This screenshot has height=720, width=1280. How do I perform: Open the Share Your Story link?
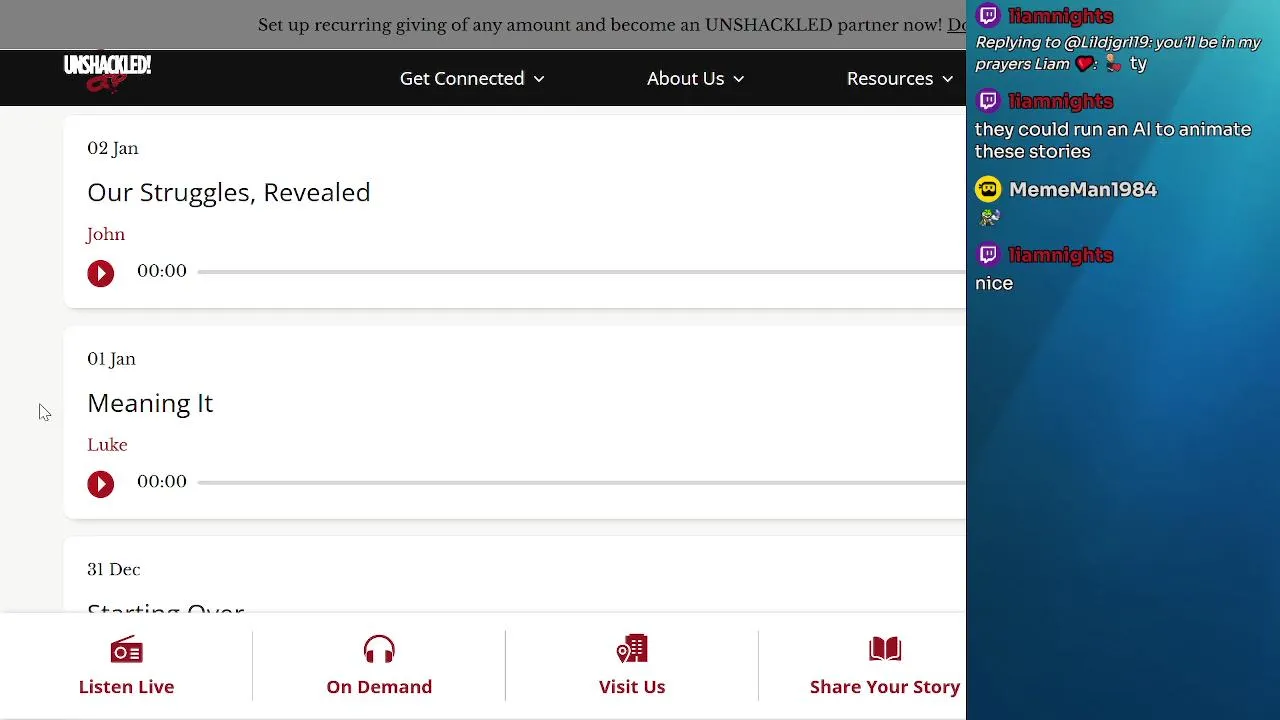pos(885,686)
